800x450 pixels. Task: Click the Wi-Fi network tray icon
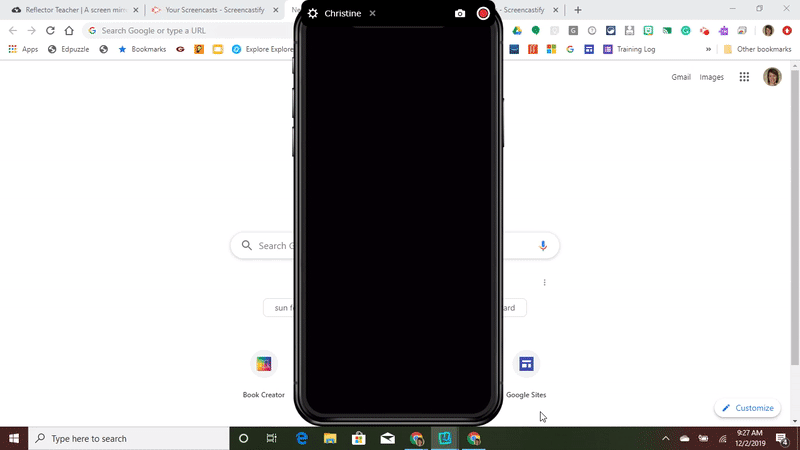click(x=722, y=438)
